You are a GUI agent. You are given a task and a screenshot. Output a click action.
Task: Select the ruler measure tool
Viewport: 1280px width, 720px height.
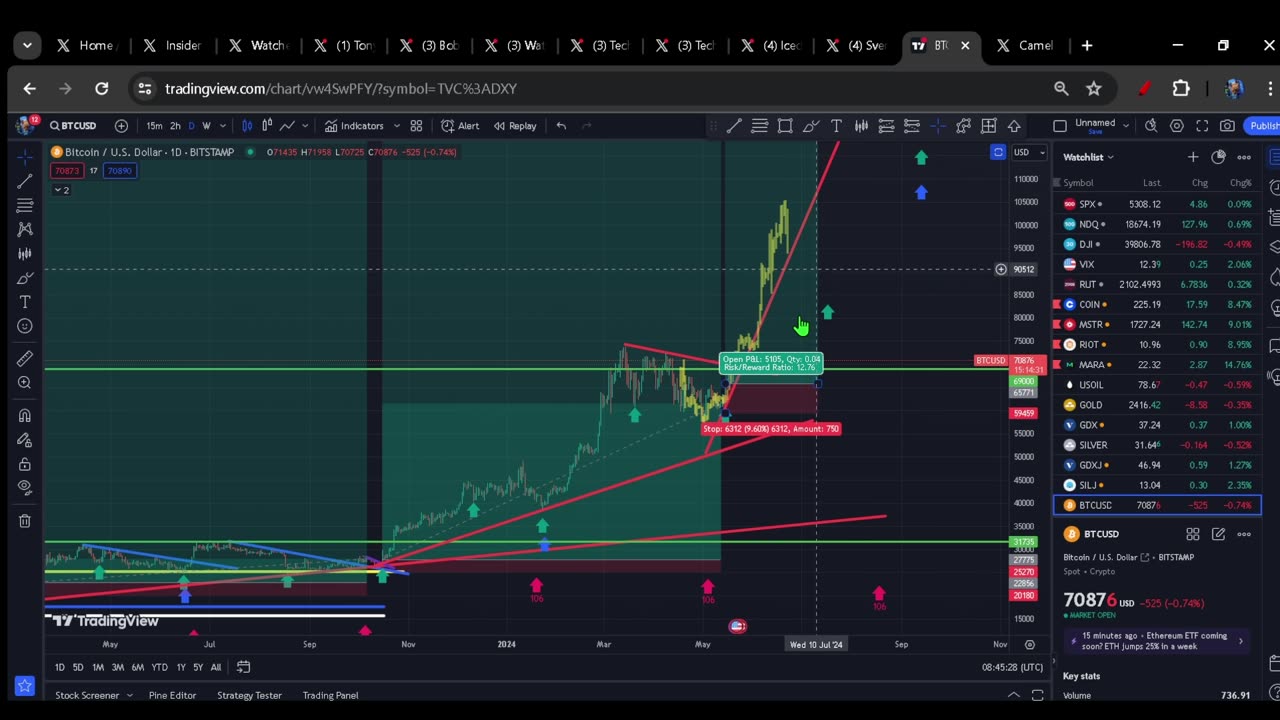click(x=25, y=358)
